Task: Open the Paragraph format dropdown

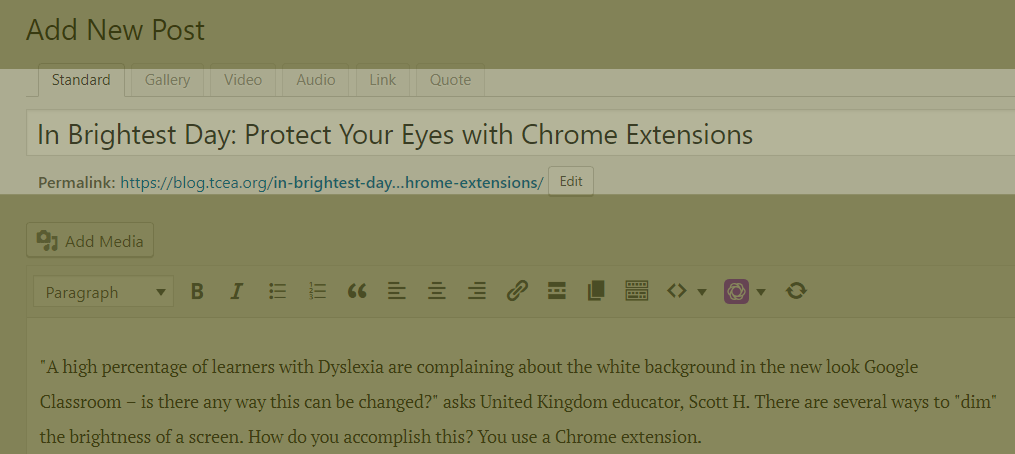Action: [x=104, y=292]
